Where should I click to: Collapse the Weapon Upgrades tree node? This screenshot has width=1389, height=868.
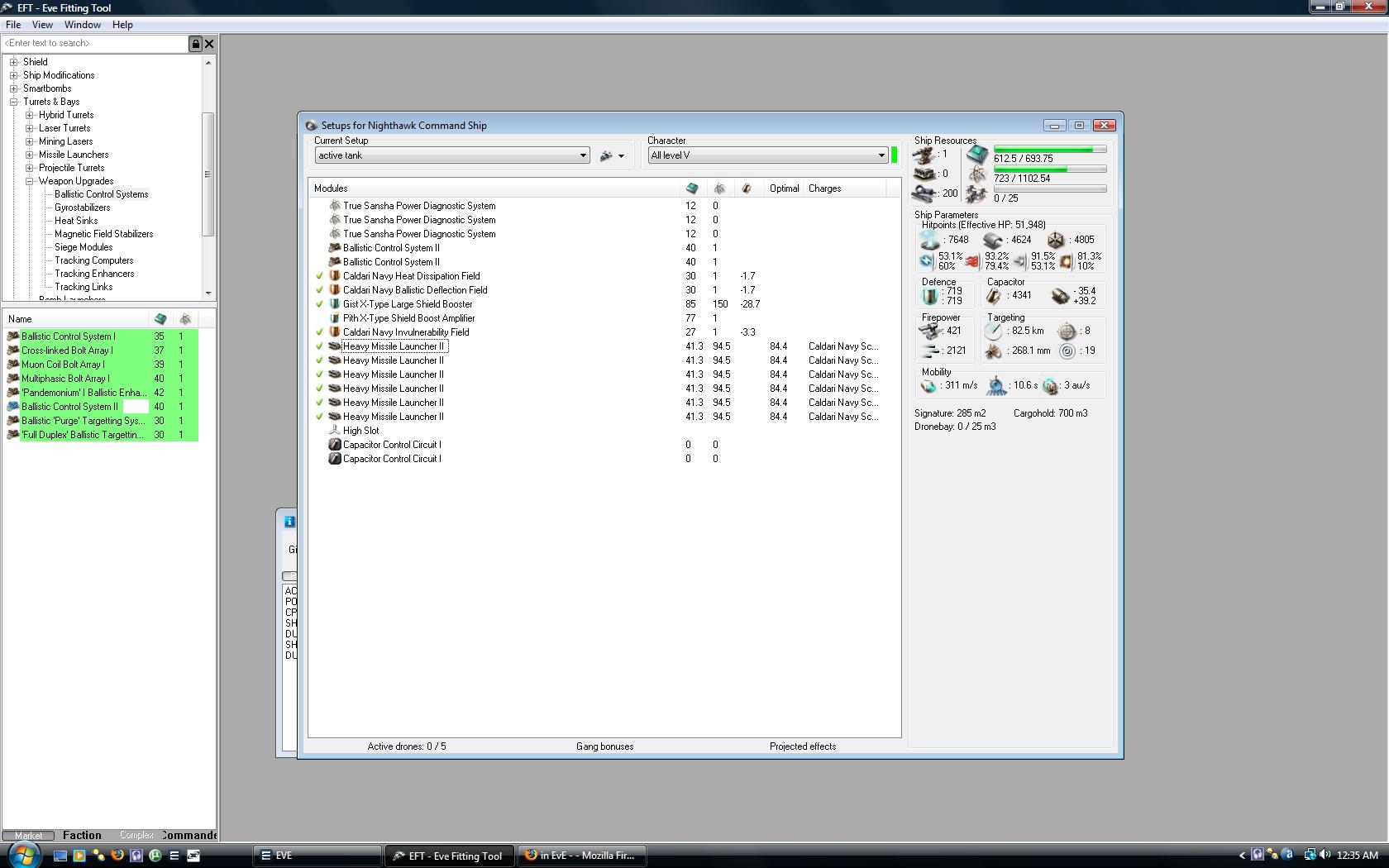[x=29, y=181]
